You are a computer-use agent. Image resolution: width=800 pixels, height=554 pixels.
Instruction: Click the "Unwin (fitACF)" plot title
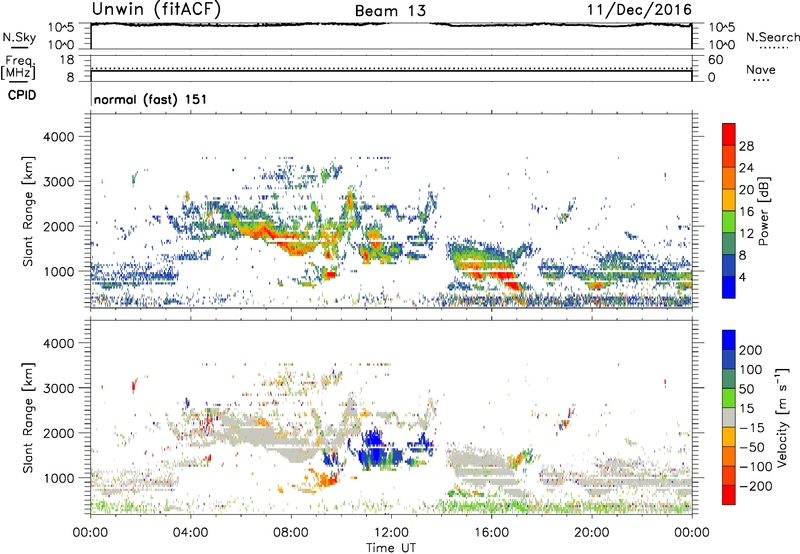(156, 10)
